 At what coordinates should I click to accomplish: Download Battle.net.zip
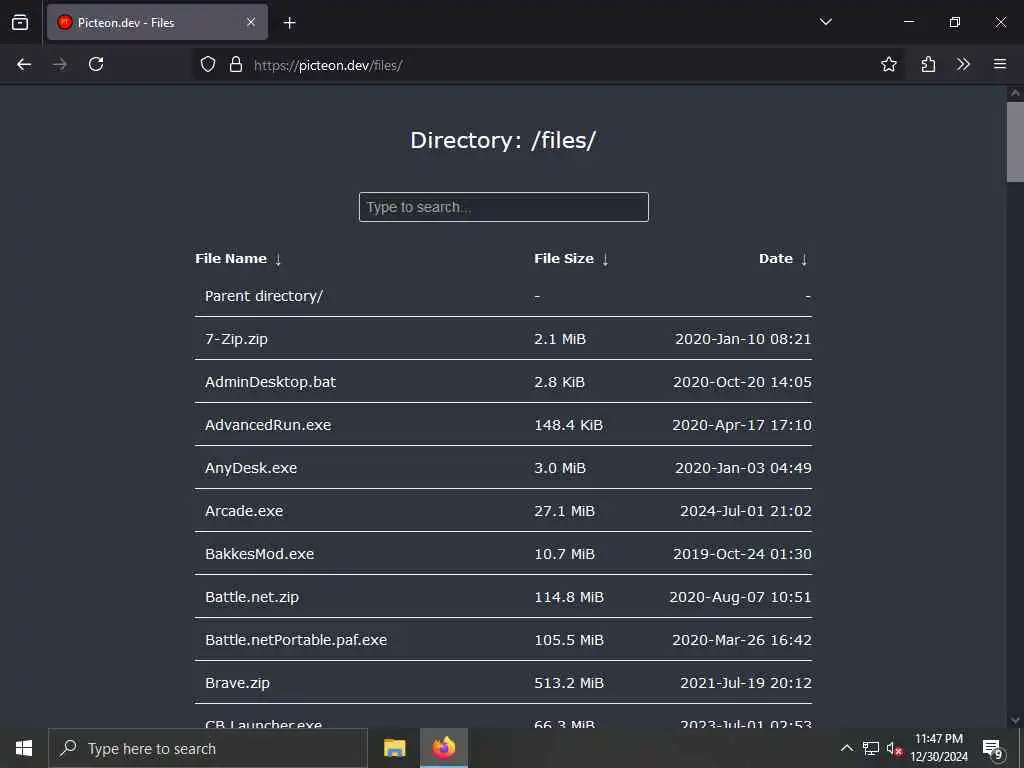click(252, 597)
